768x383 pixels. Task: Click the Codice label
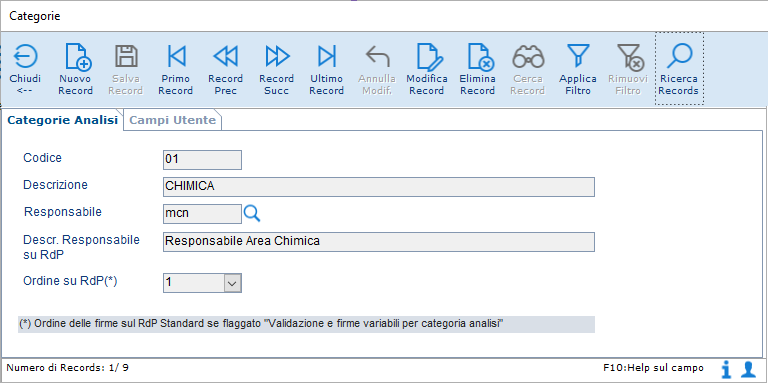[43, 158]
